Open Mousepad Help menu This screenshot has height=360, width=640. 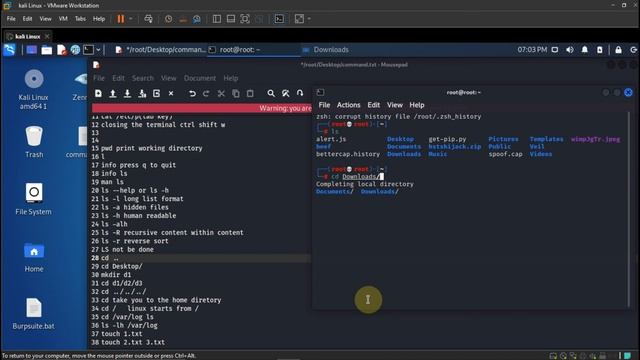(x=231, y=78)
